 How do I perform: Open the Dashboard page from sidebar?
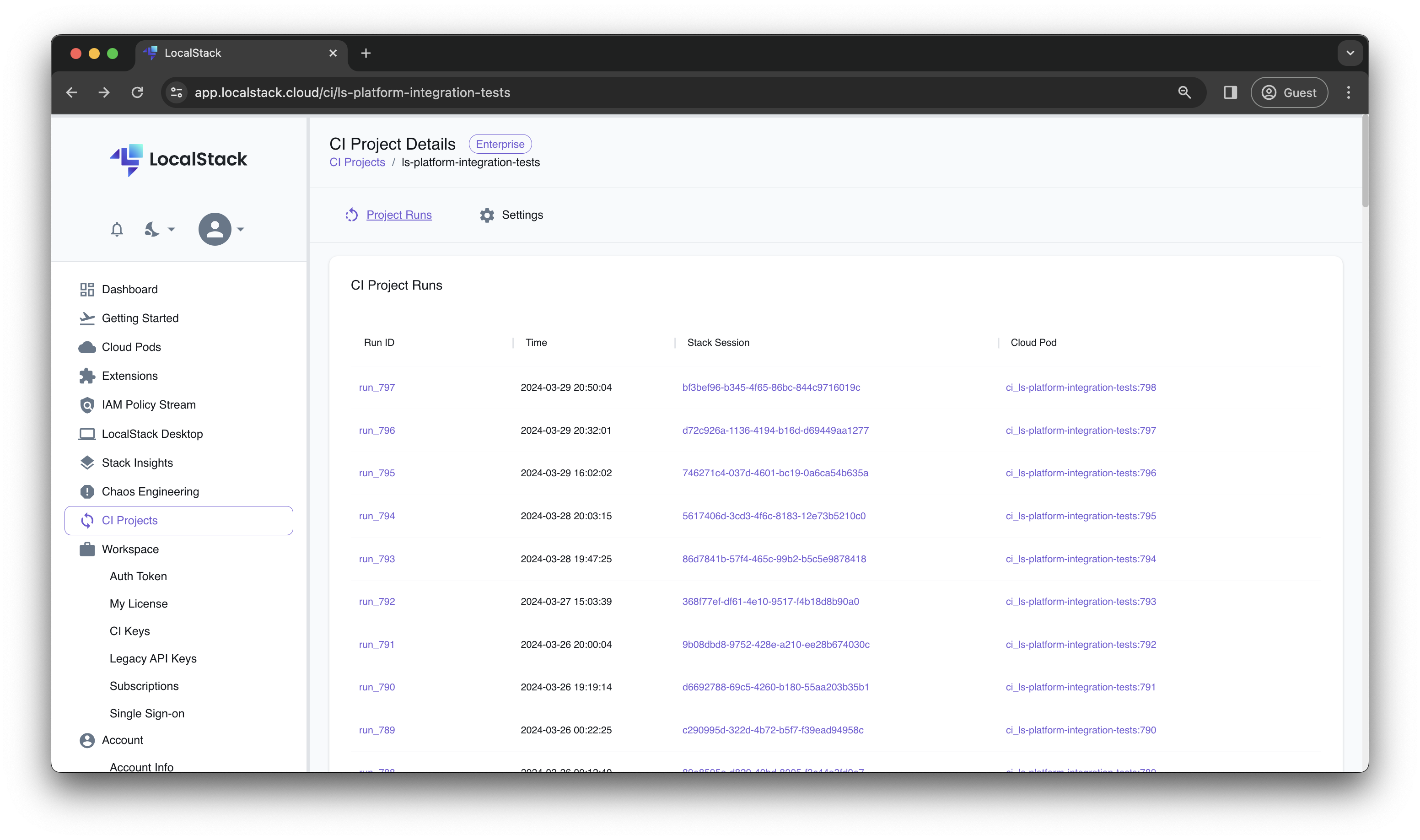(129, 289)
